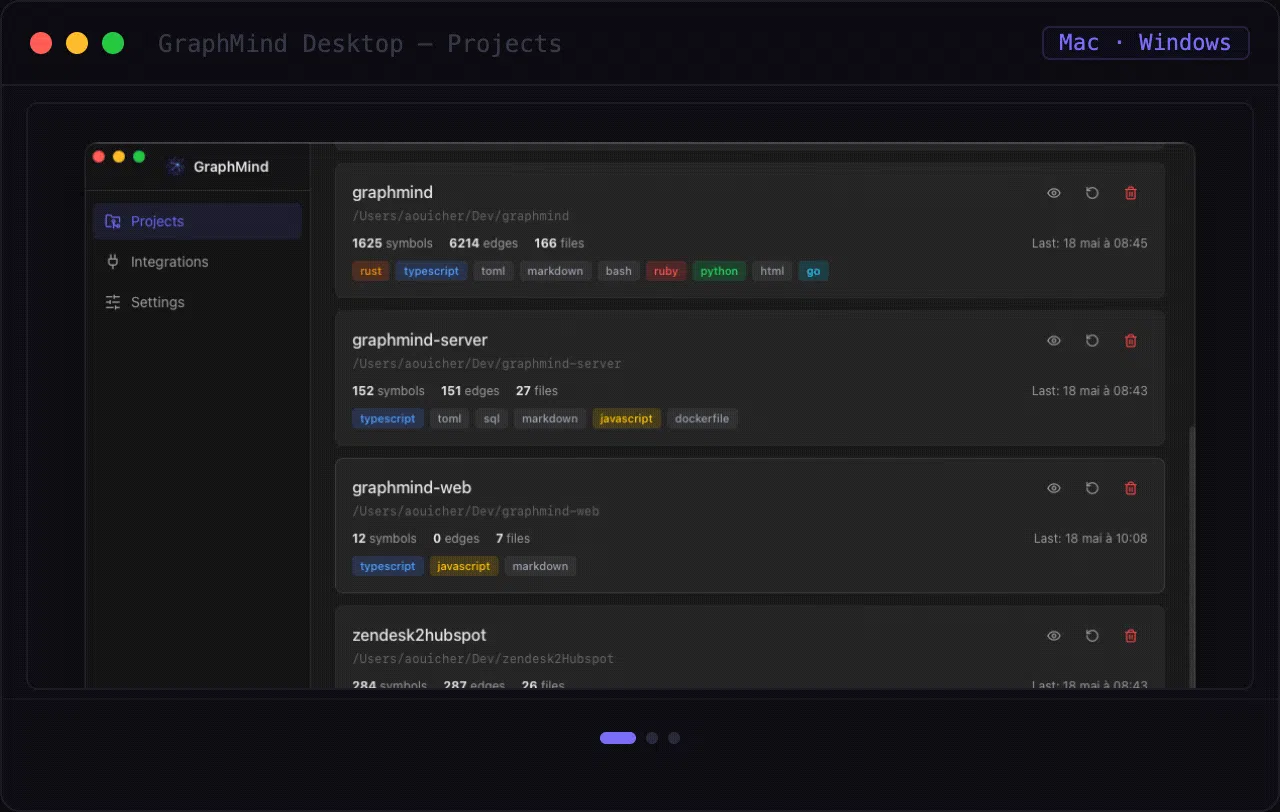Click the graphmind project title
This screenshot has height=812, width=1280.
[x=392, y=192]
